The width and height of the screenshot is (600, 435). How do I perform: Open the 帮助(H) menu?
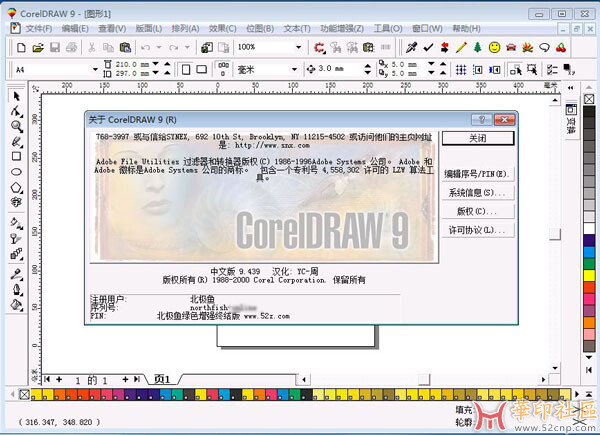[x=466, y=29]
